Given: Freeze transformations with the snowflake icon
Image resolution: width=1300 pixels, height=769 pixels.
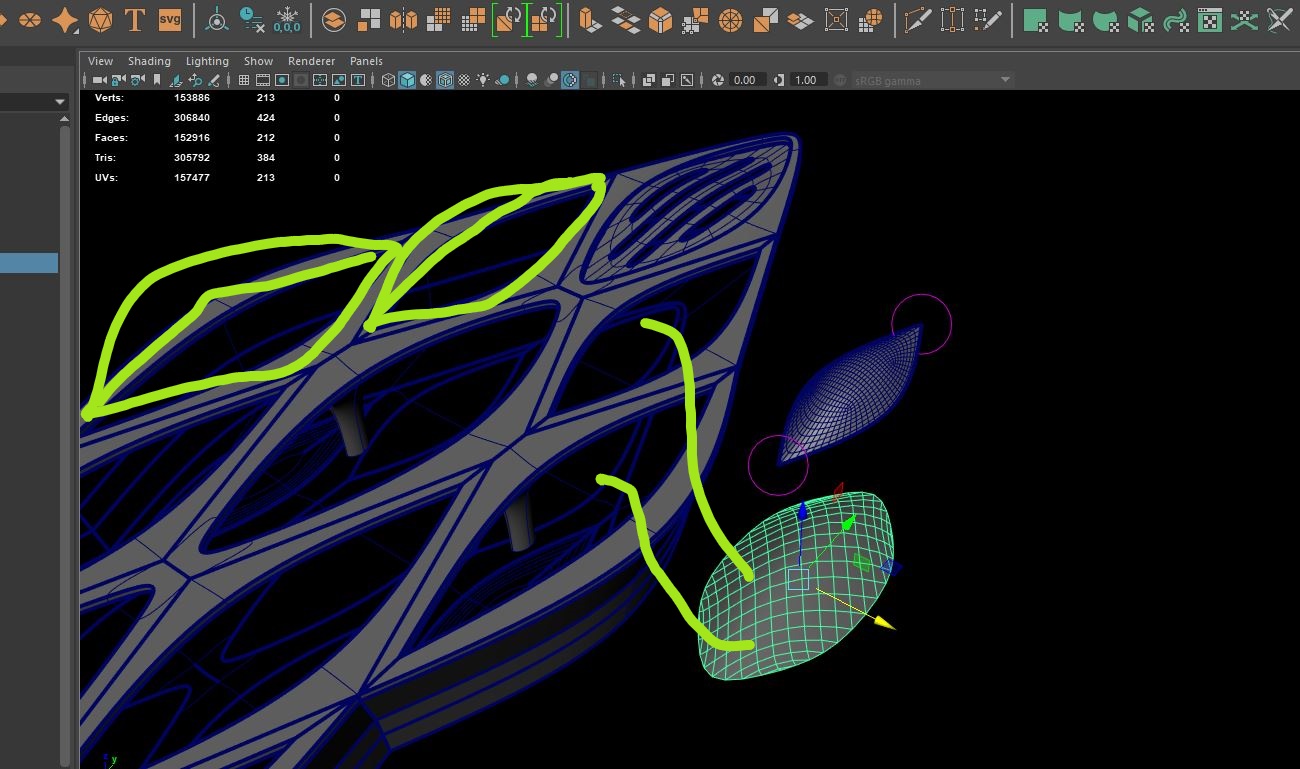Looking at the screenshot, I should [288, 19].
